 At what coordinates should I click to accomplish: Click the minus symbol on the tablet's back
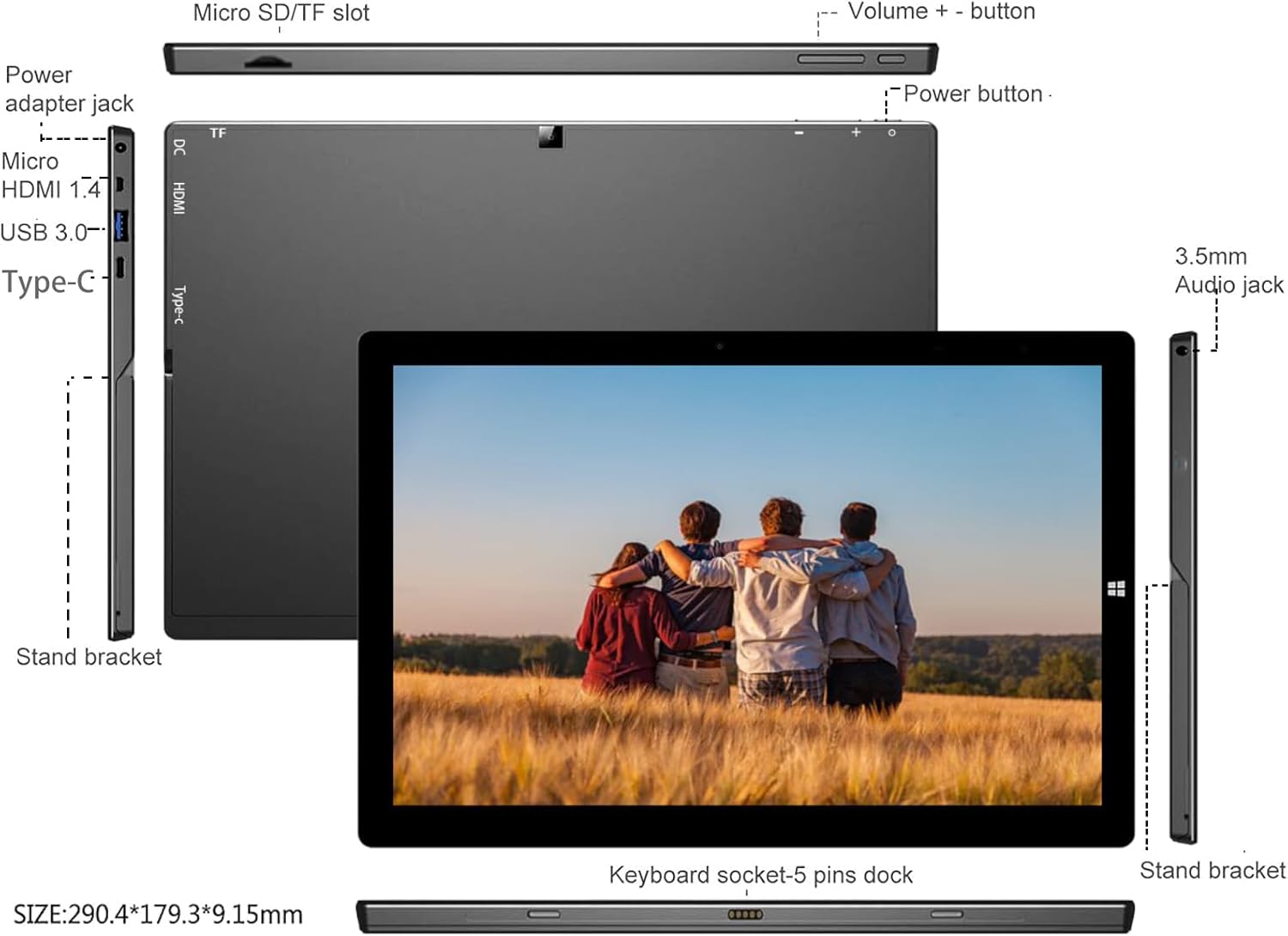[x=799, y=133]
